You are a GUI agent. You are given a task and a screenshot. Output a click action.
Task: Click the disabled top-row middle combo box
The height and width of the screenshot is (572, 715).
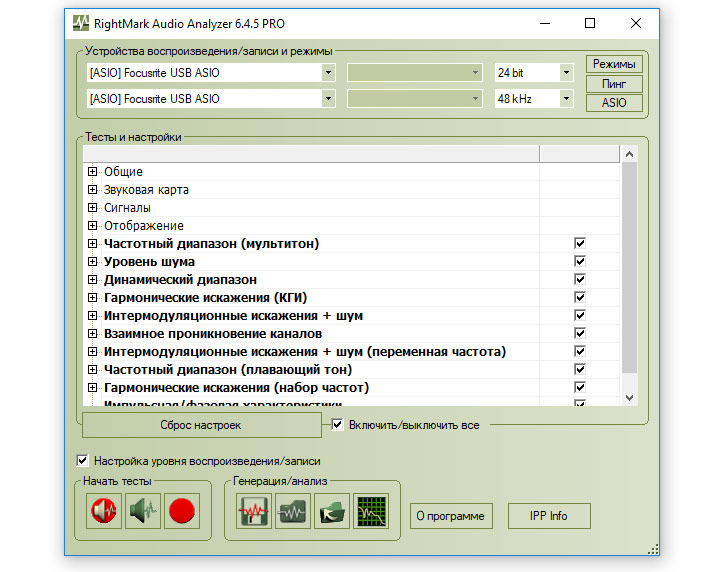(414, 73)
